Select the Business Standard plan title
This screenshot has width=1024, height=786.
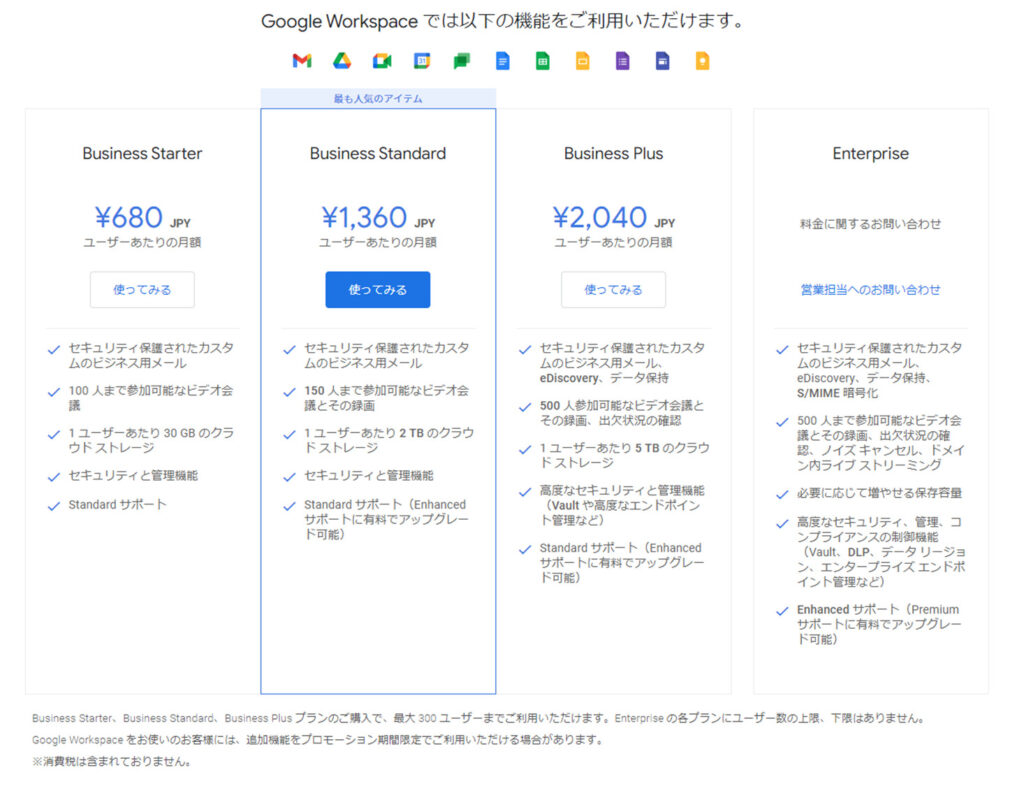378,153
